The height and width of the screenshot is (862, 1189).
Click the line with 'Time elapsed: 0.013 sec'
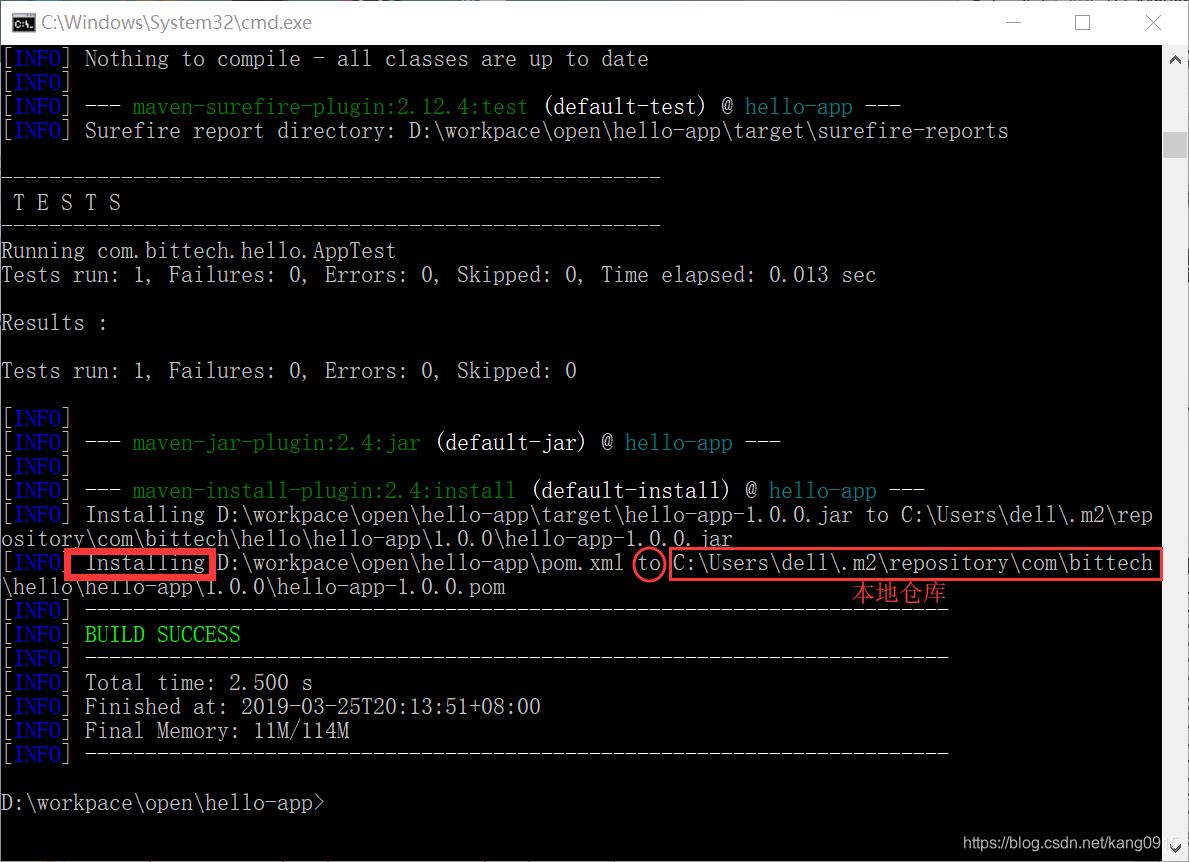pyautogui.click(x=438, y=274)
